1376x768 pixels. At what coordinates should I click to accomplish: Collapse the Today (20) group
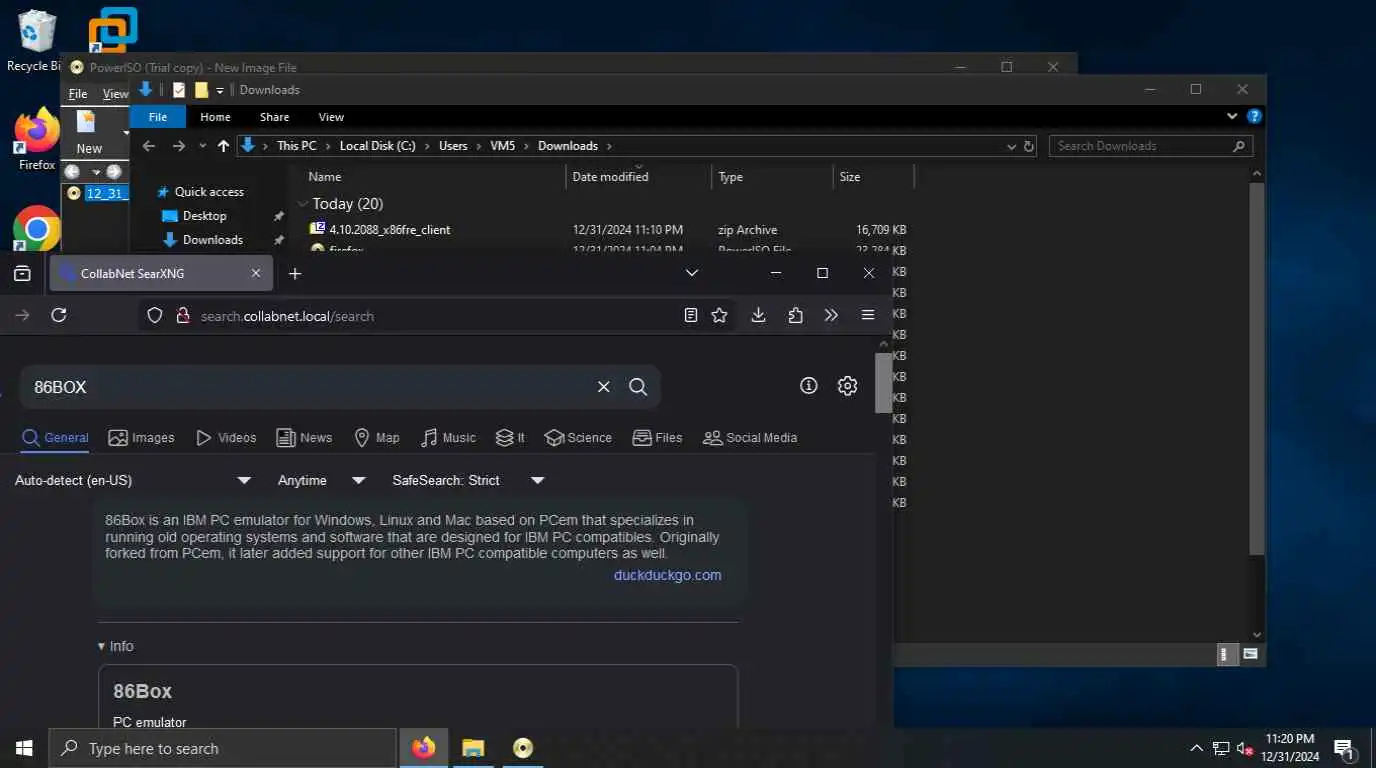303,204
